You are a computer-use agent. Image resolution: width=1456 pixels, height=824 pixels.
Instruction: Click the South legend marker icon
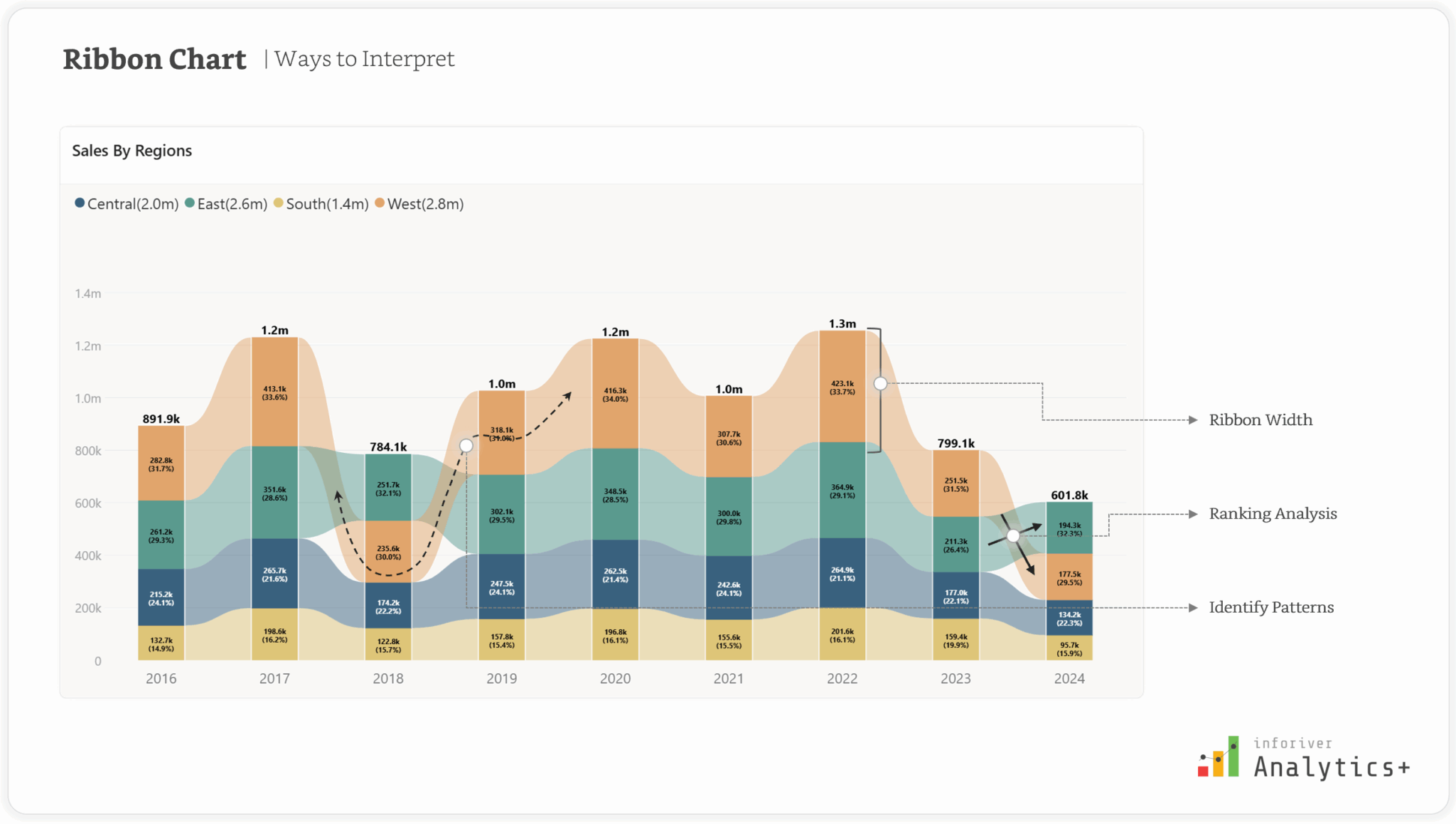(x=279, y=204)
